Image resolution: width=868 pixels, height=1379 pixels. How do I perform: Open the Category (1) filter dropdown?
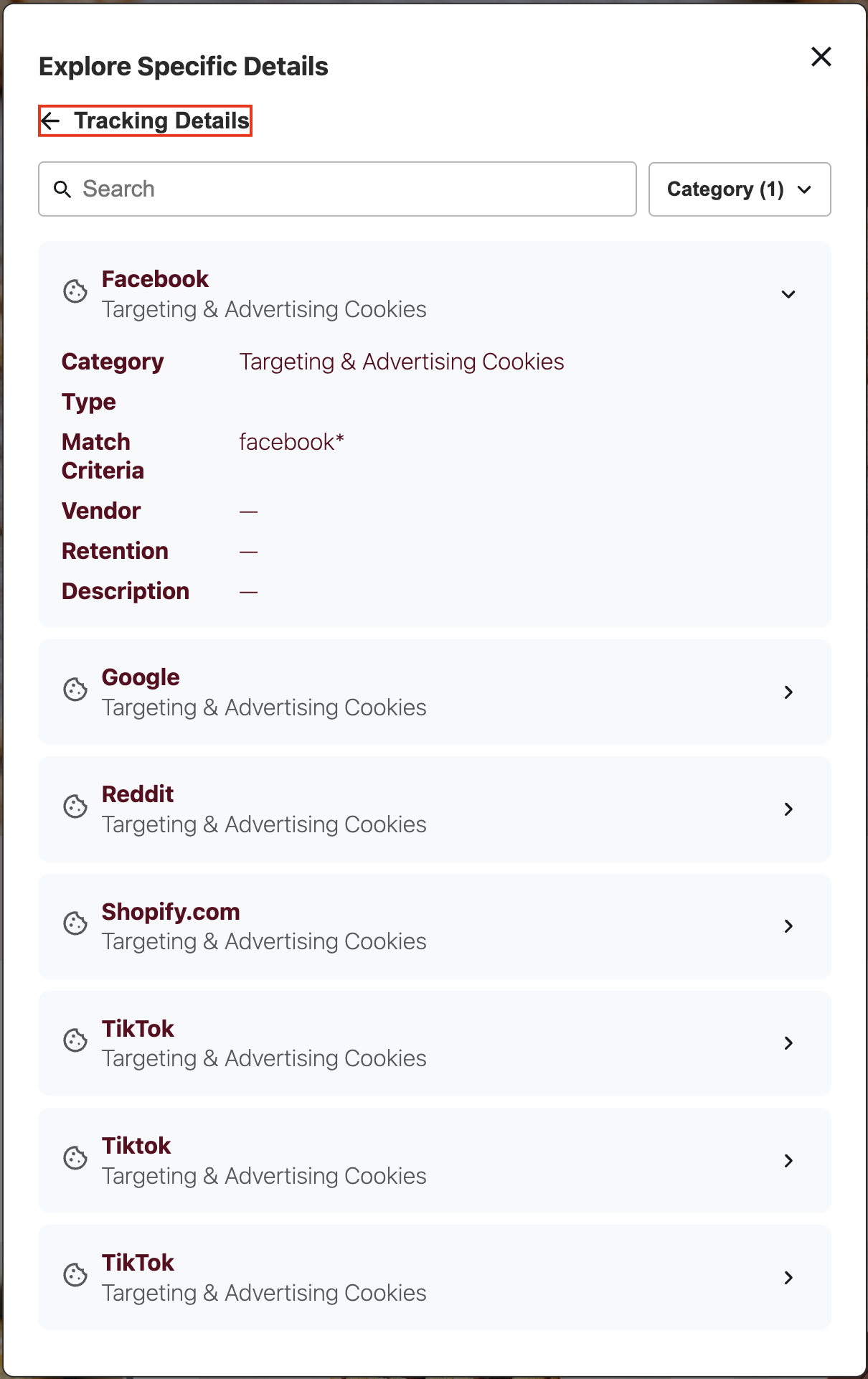click(x=739, y=189)
